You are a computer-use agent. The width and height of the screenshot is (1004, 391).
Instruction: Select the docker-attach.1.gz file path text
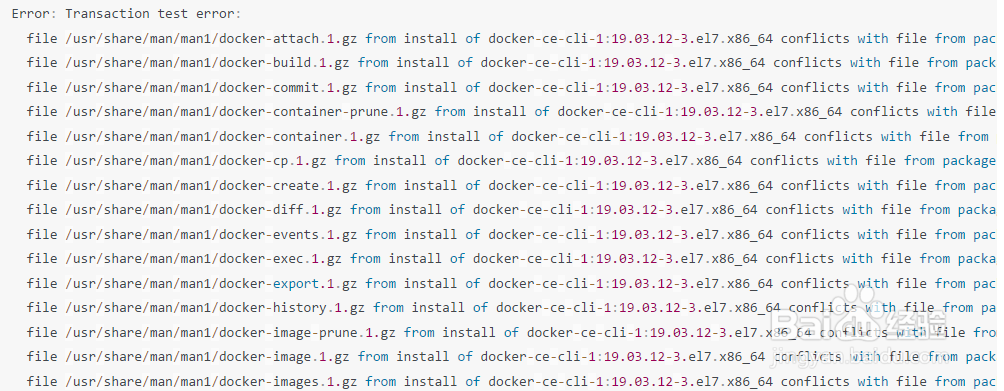click(211, 38)
